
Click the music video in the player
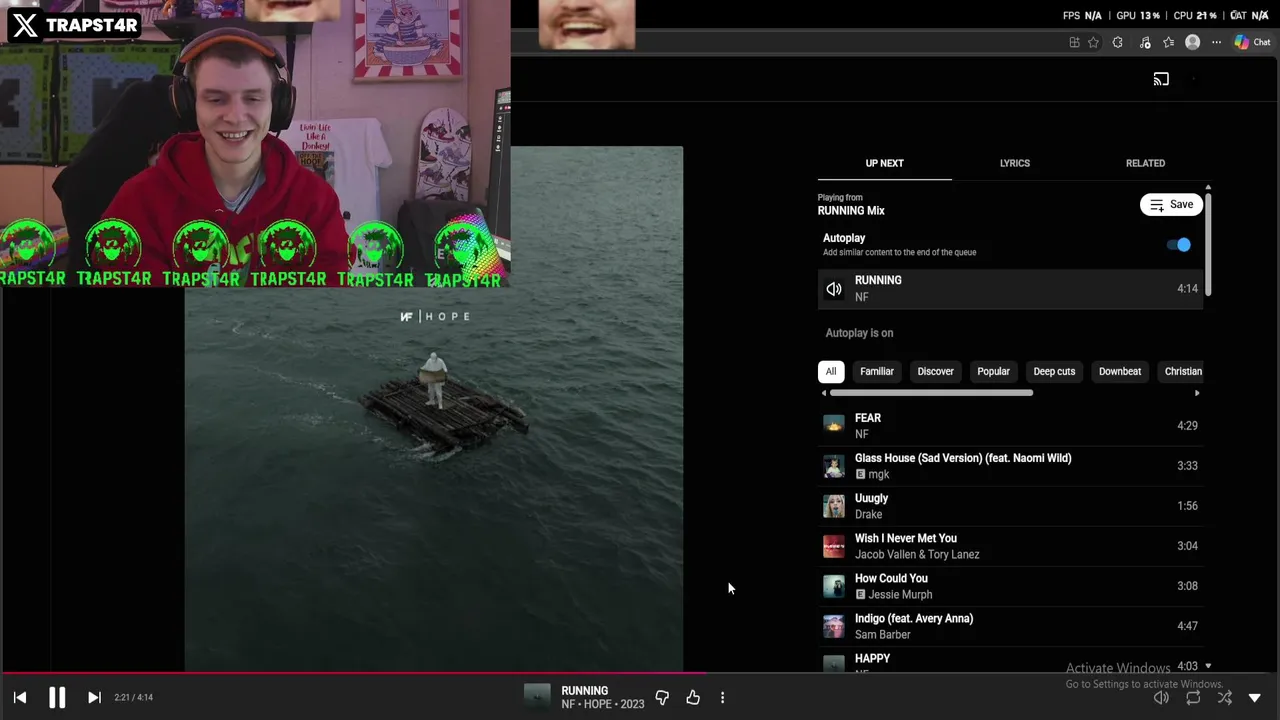(434, 410)
